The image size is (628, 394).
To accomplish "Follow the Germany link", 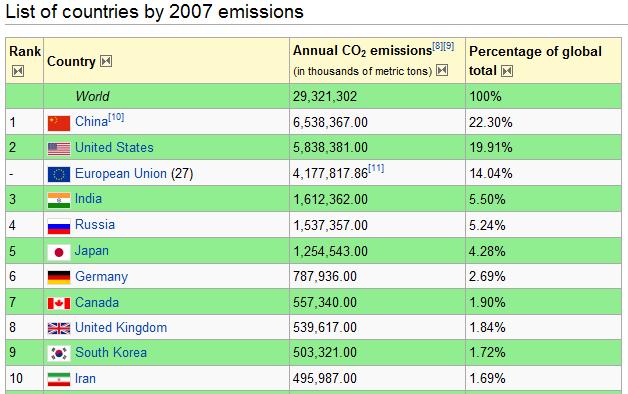I will coord(101,277).
